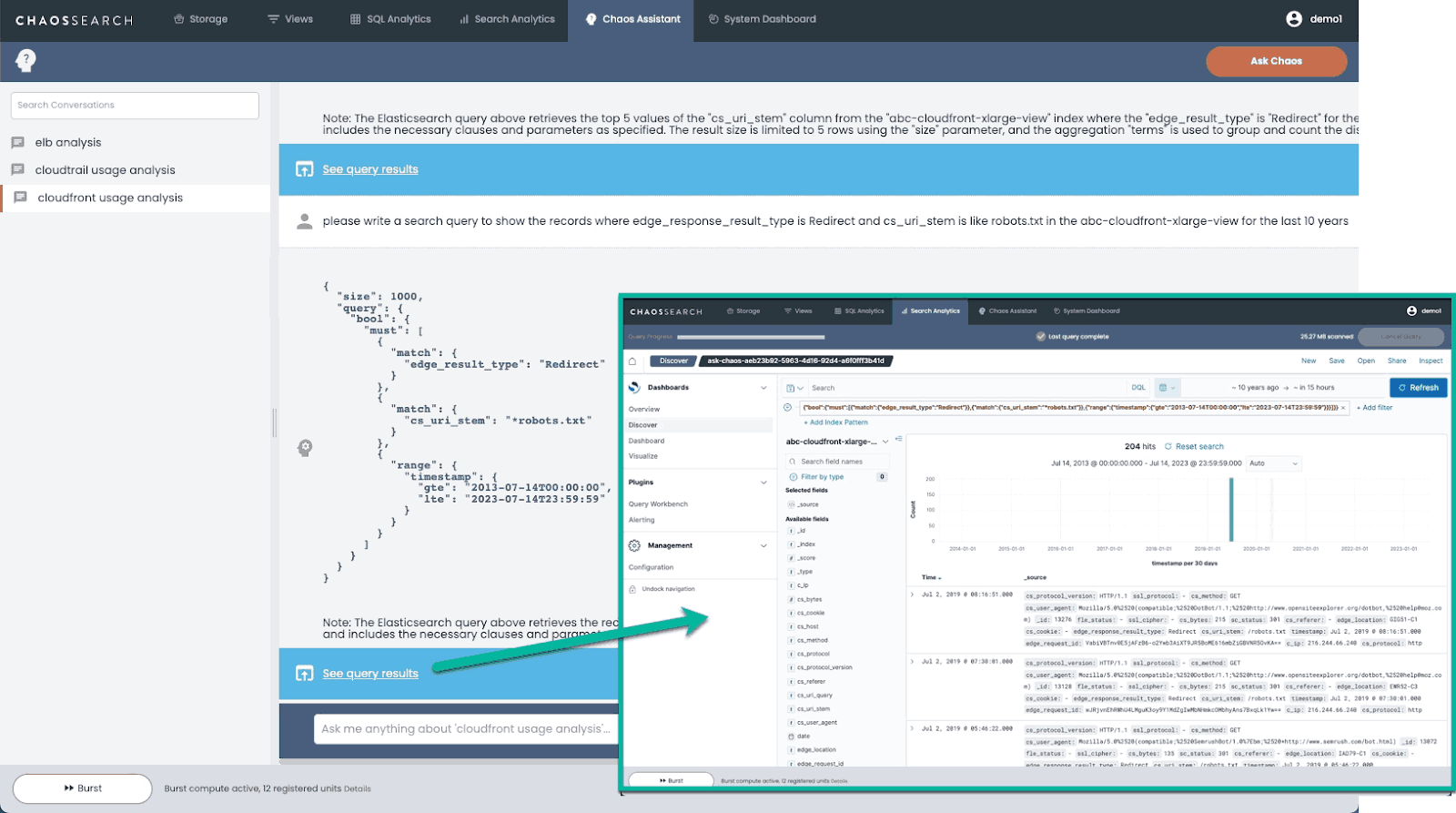Viewport: 1456px width, 813px height.
Task: Click the Search Conversations input field
Action: [135, 106]
